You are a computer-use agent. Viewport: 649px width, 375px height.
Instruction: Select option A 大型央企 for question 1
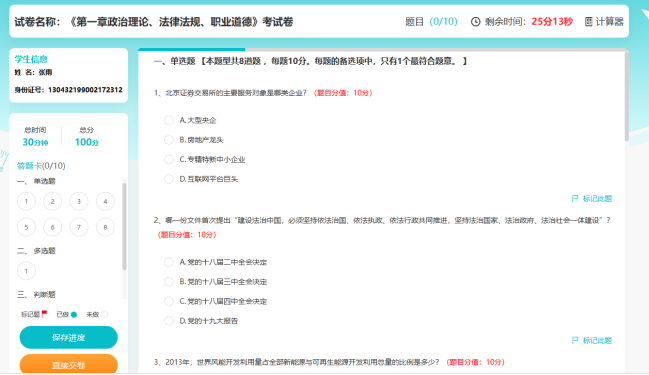pos(169,120)
